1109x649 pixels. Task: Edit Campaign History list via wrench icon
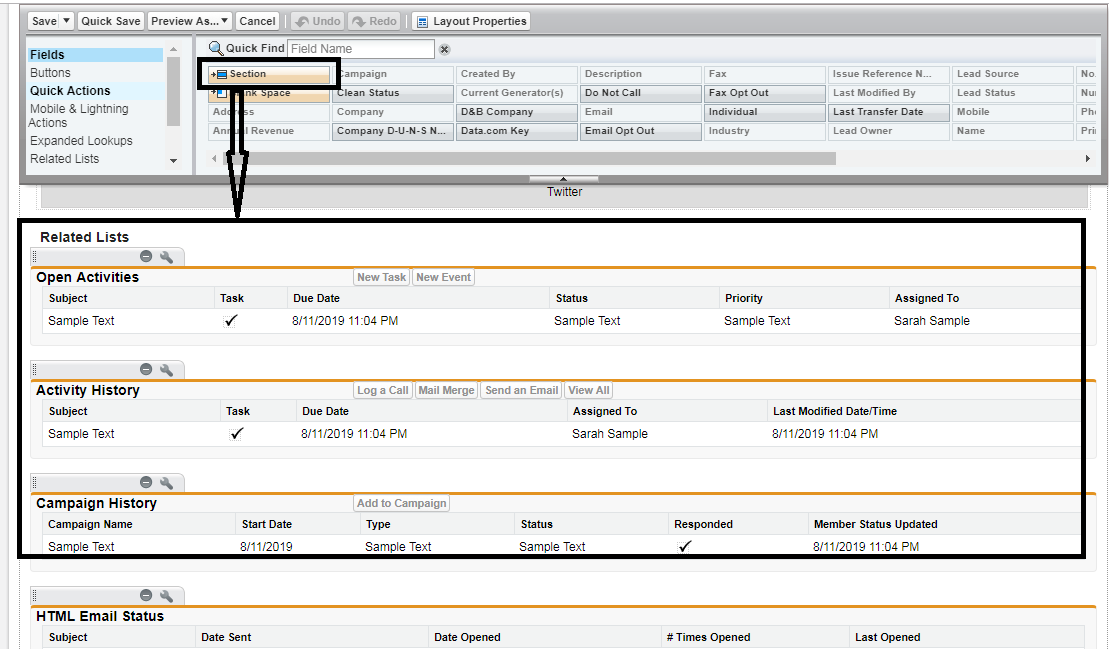[167, 483]
